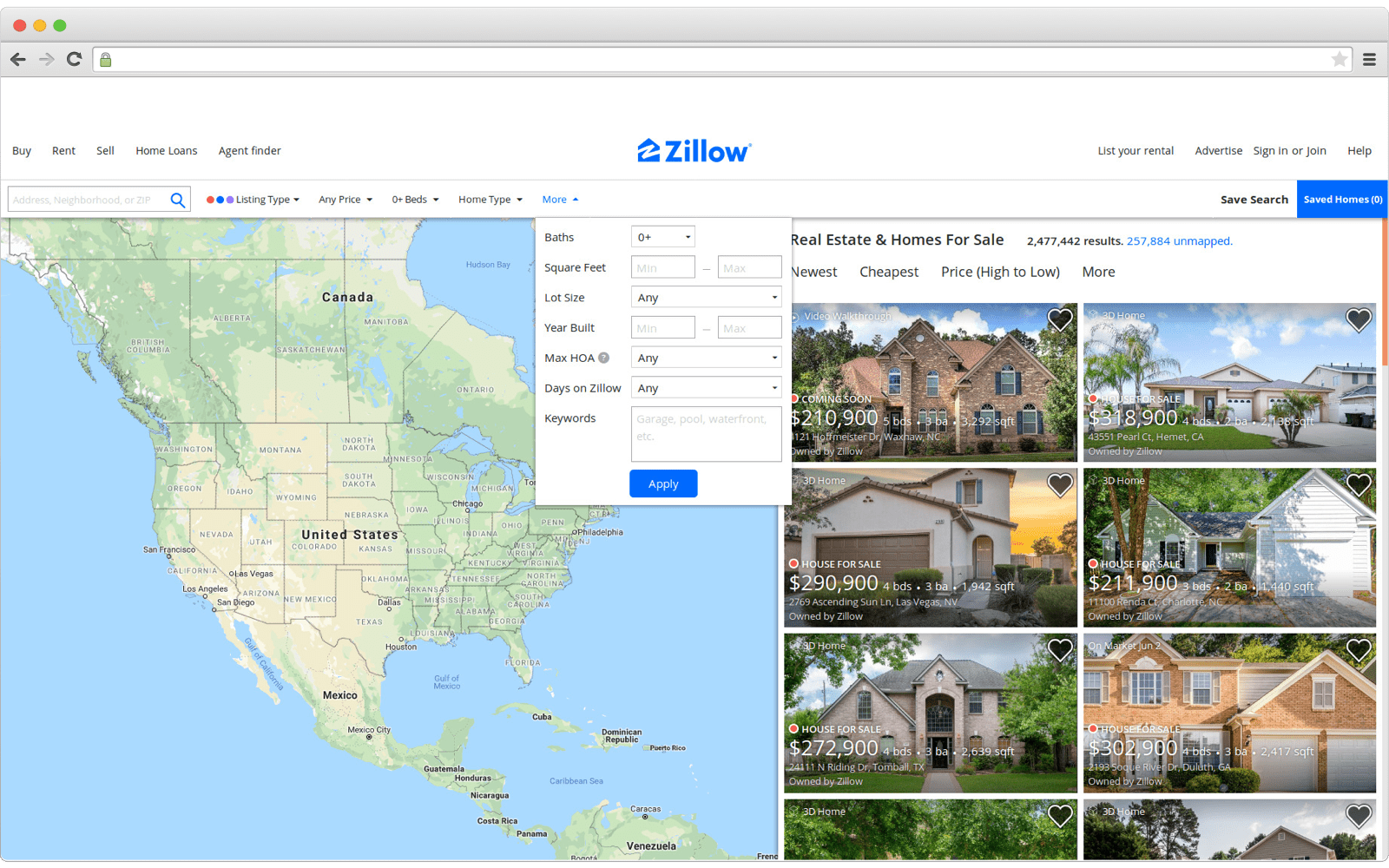Open the Lot Size dropdown
The image size is (1389, 868).
click(x=707, y=298)
